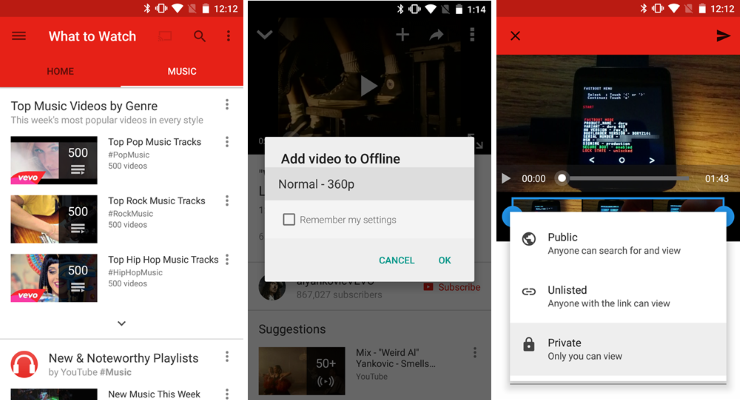Click OK in Add video to Offline
The image size is (740, 400).
[x=445, y=260]
